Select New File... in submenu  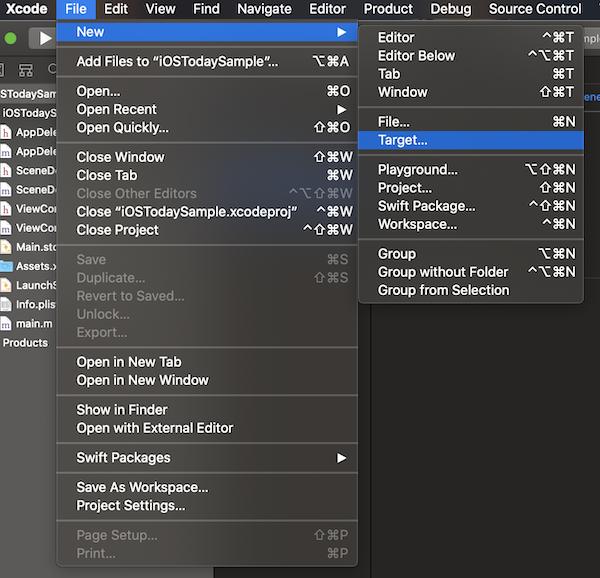[471, 122]
